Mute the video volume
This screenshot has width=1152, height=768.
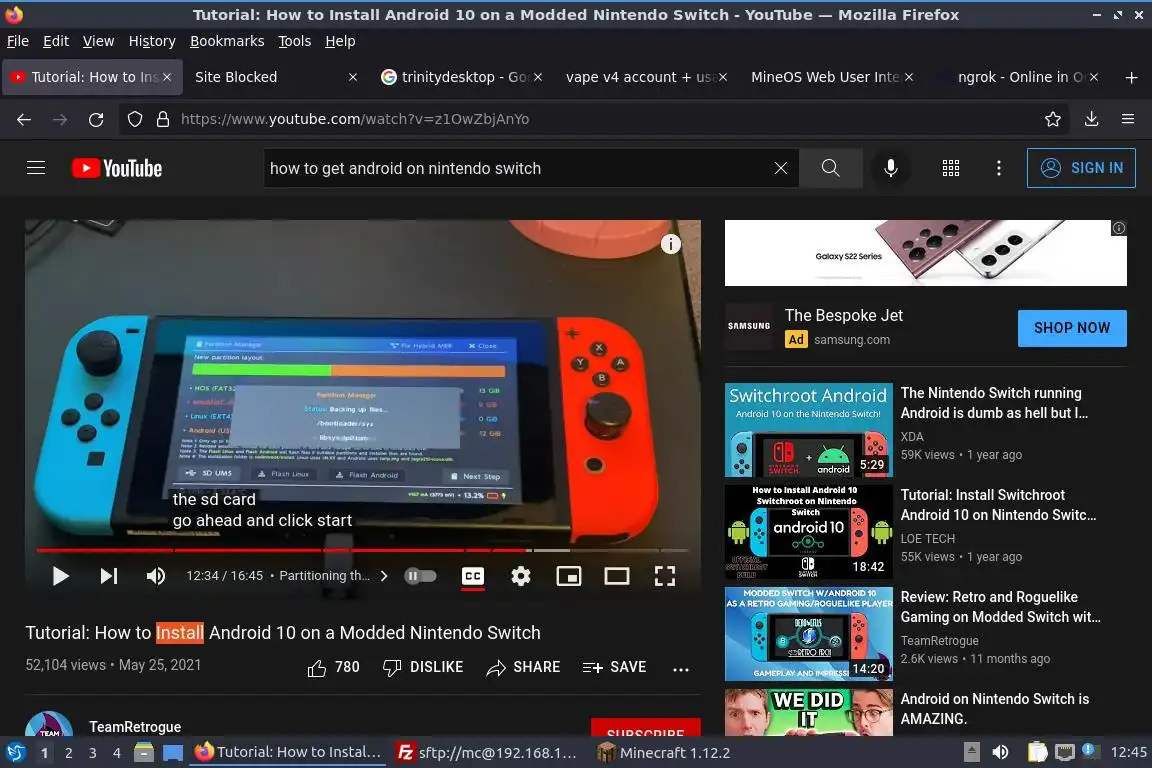[156, 576]
